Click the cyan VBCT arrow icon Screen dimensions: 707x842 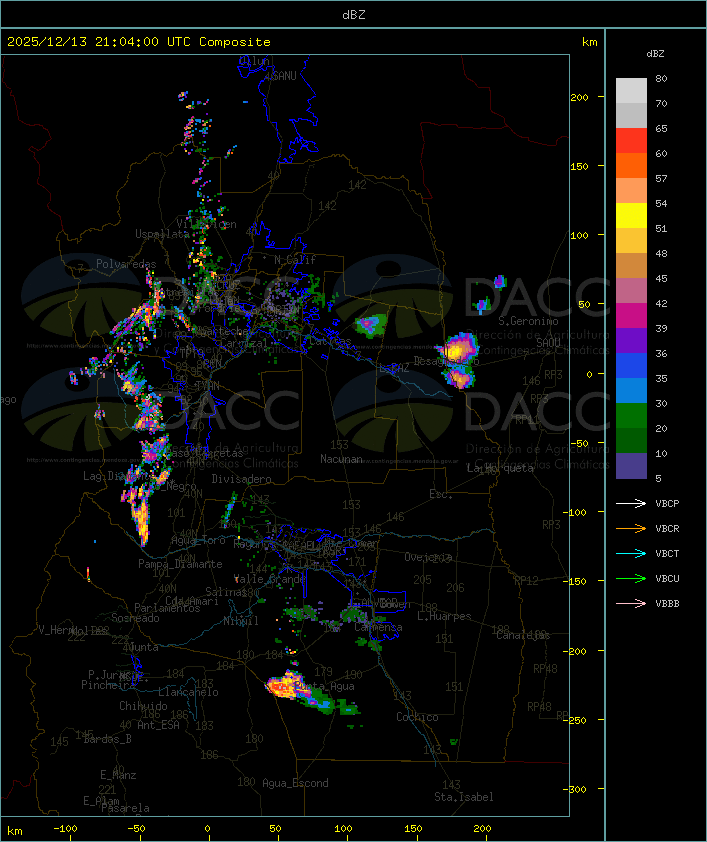point(631,553)
